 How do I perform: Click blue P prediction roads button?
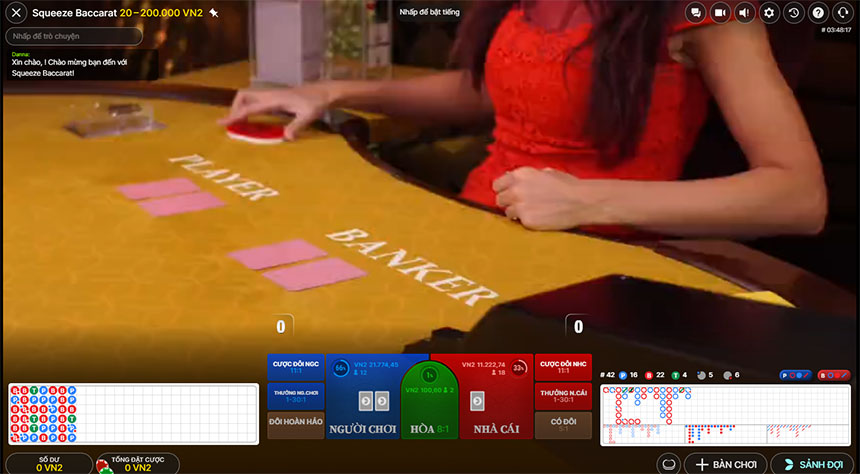[796, 375]
